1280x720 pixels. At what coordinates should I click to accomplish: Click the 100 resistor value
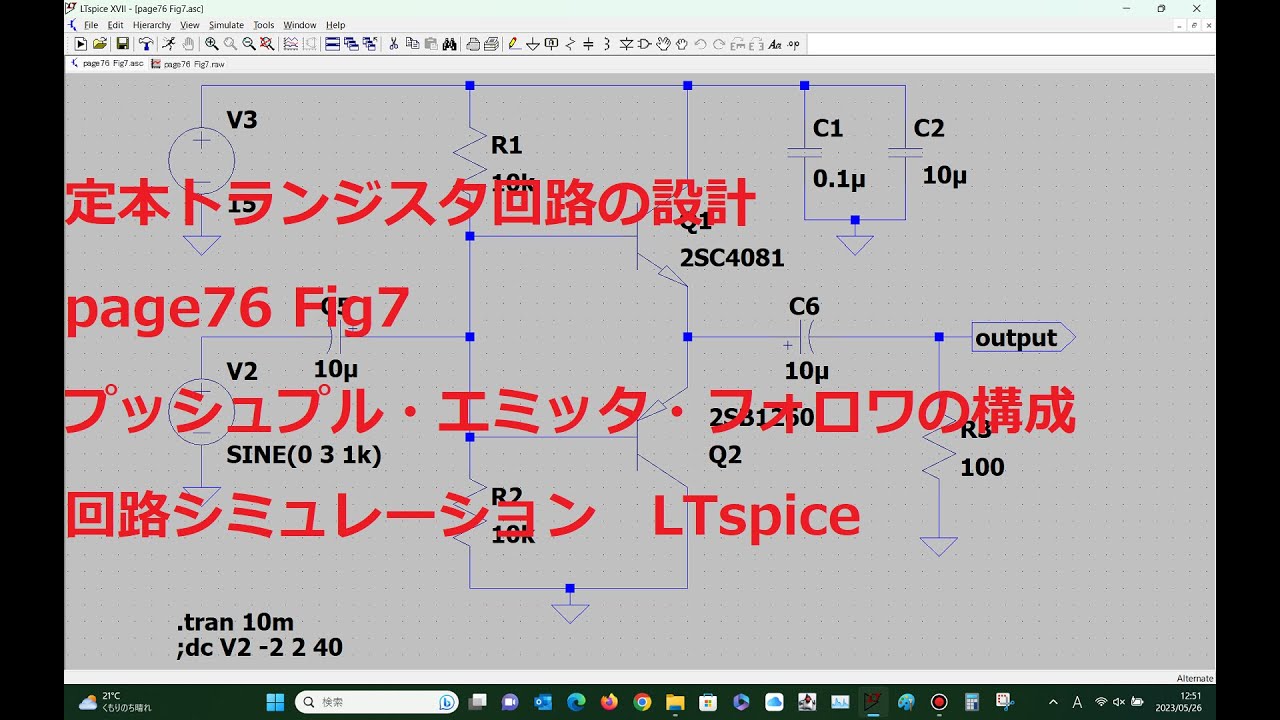tap(982, 467)
